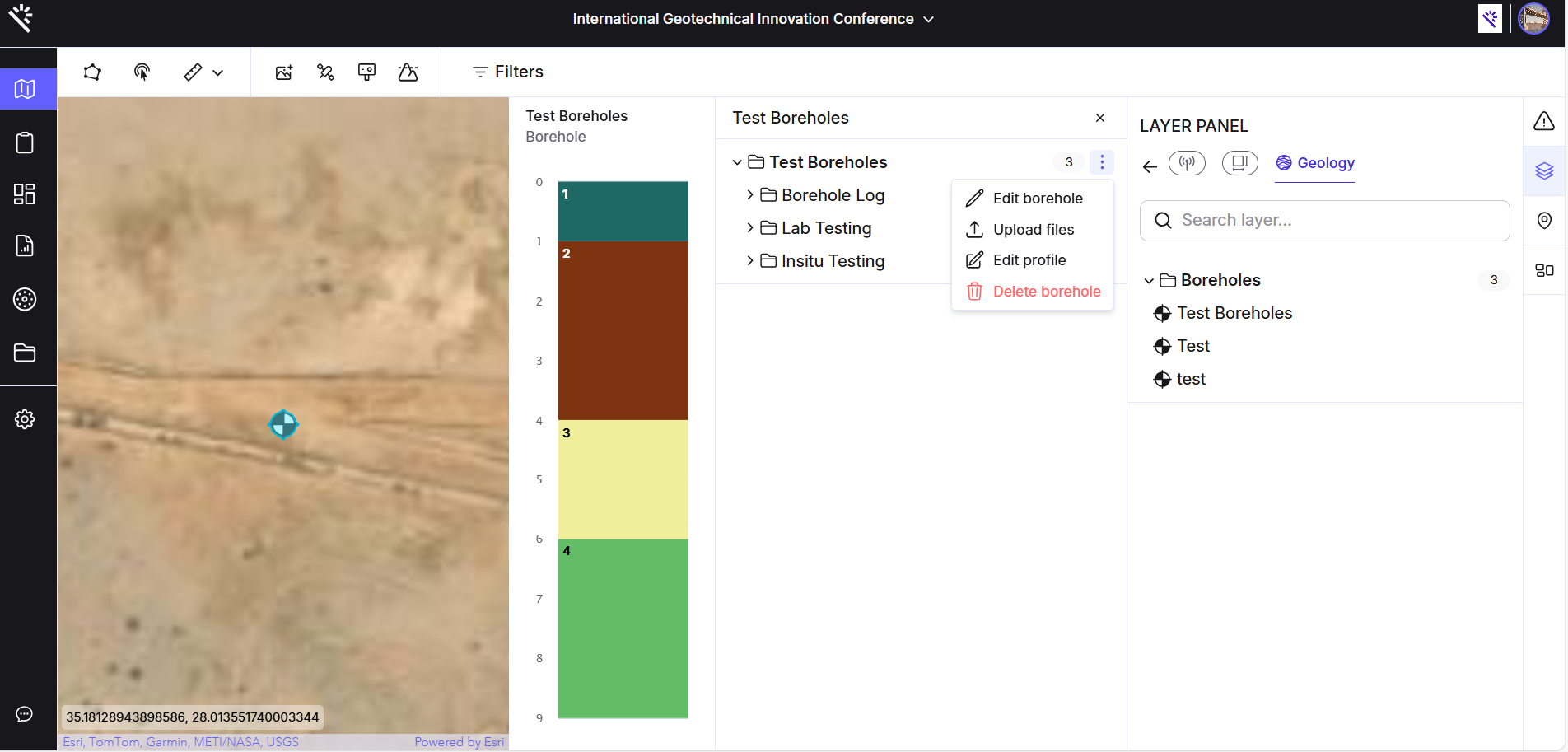Choose Edit borehole from the menu
The width and height of the screenshot is (1568, 752).
tap(1037, 199)
